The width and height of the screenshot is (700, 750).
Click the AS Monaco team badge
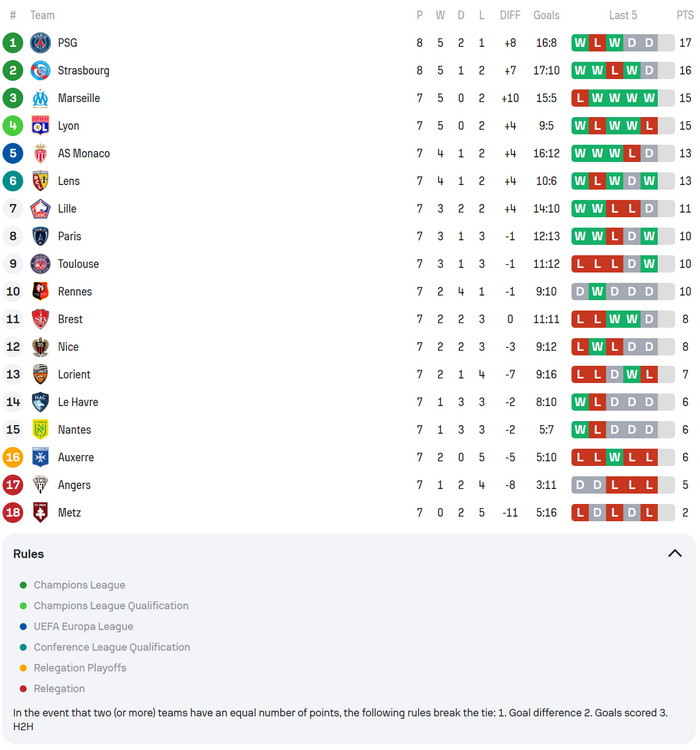40,154
